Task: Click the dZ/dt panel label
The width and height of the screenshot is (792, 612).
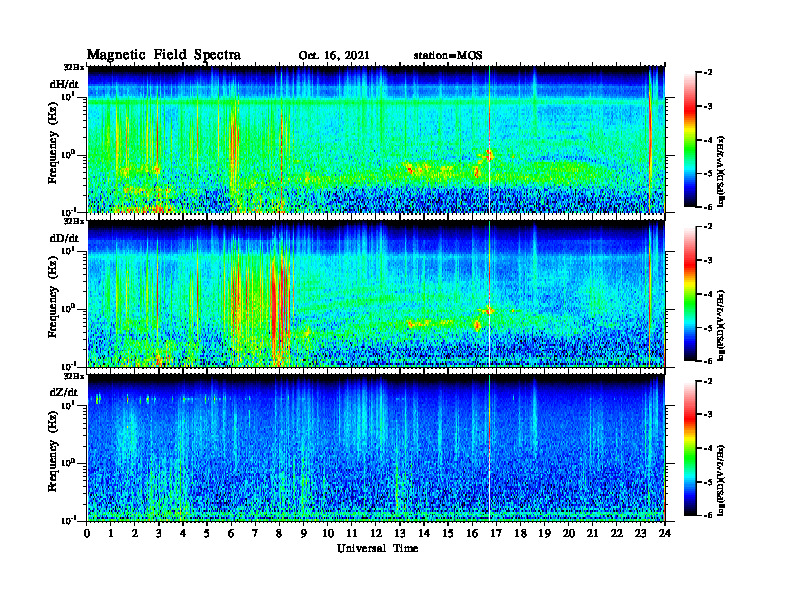Action: click(x=64, y=392)
